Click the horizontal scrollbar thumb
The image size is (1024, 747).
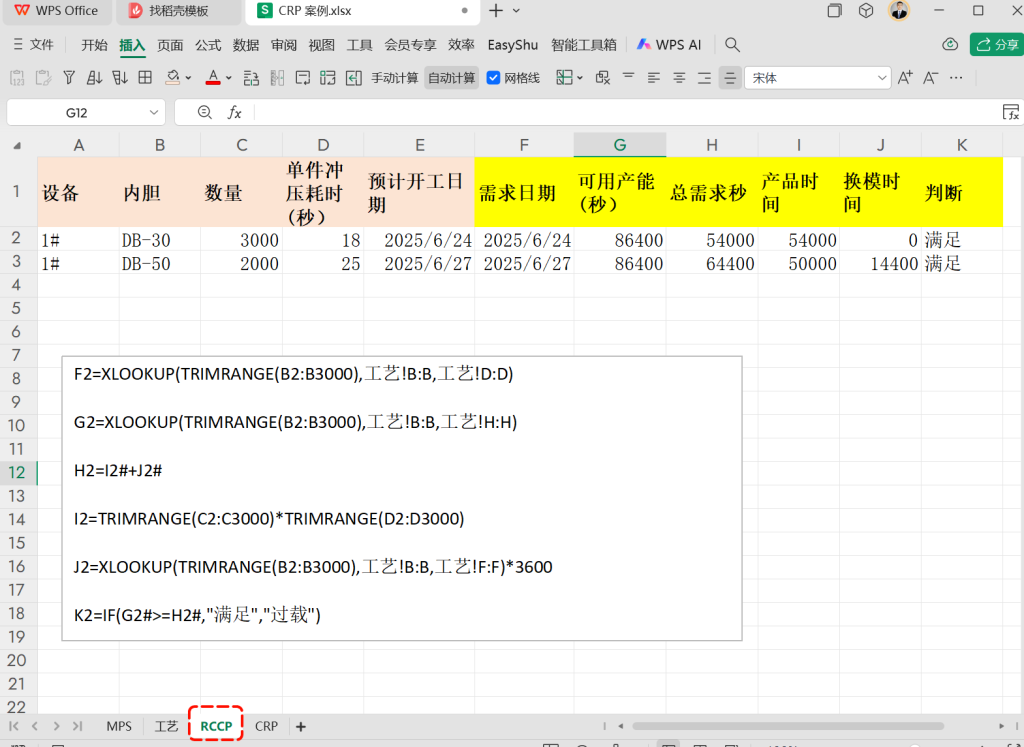(x=788, y=725)
